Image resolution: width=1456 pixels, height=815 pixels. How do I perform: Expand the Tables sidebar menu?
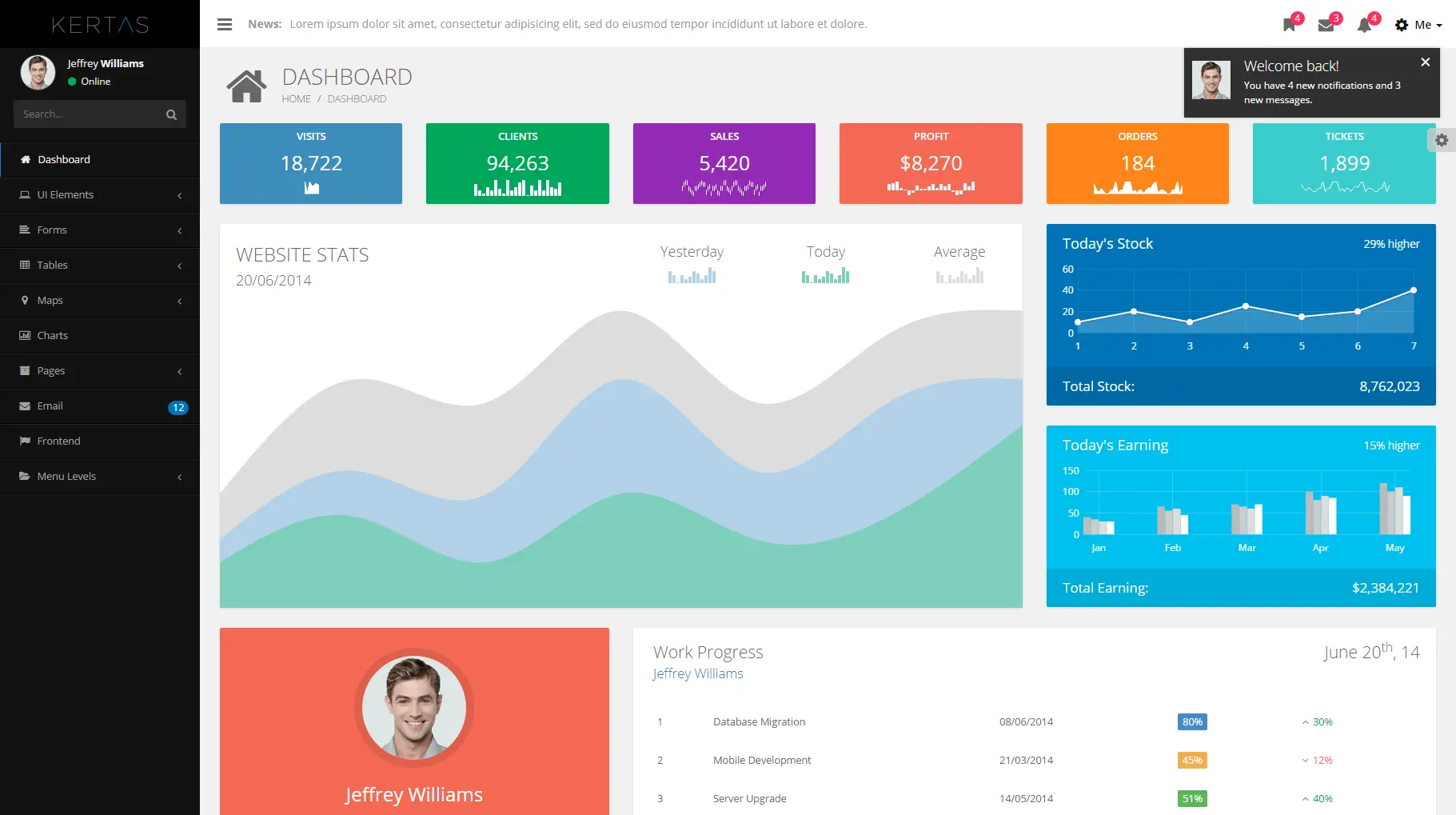pos(100,265)
